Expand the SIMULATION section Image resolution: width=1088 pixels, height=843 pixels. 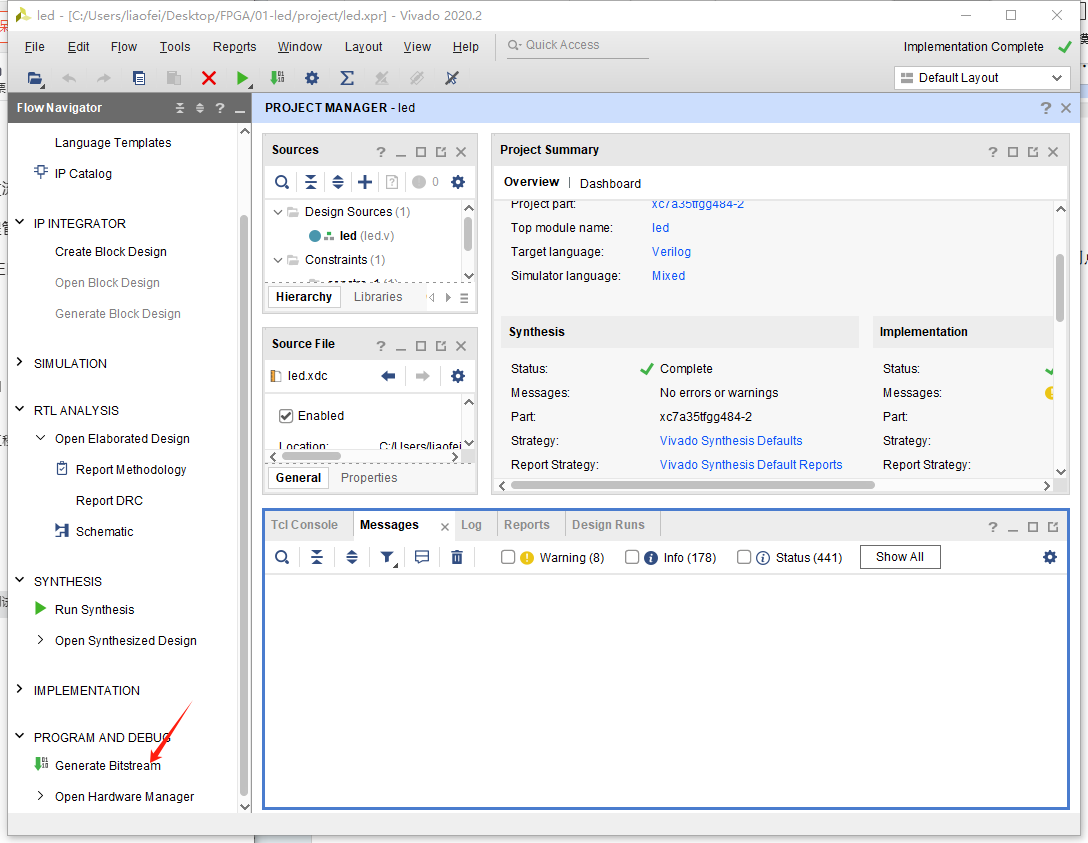[19, 363]
